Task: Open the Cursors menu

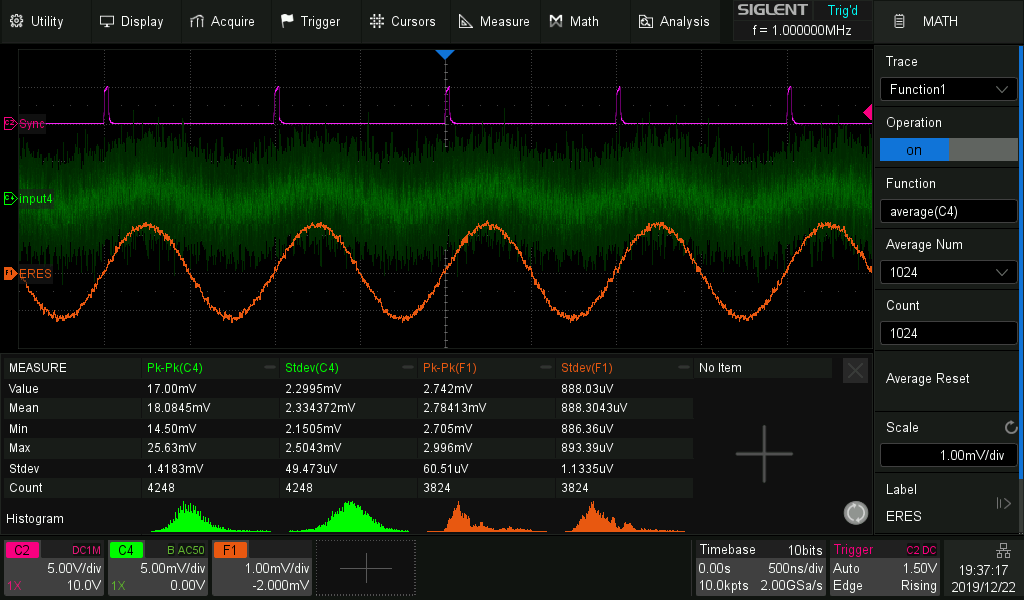Action: click(x=402, y=21)
